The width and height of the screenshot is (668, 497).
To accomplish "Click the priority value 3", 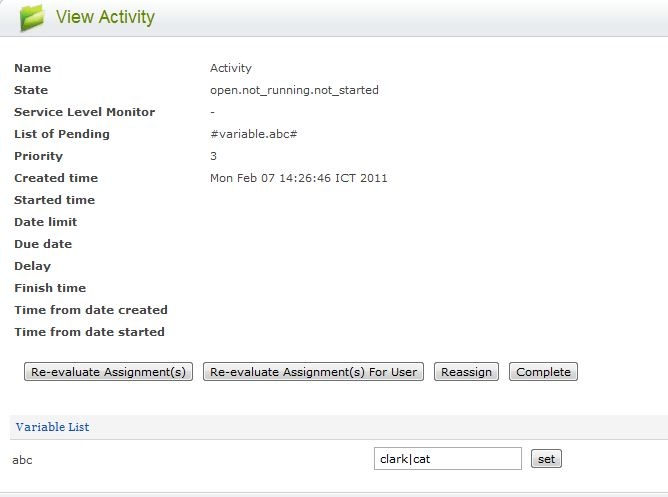I will pos(213,156).
